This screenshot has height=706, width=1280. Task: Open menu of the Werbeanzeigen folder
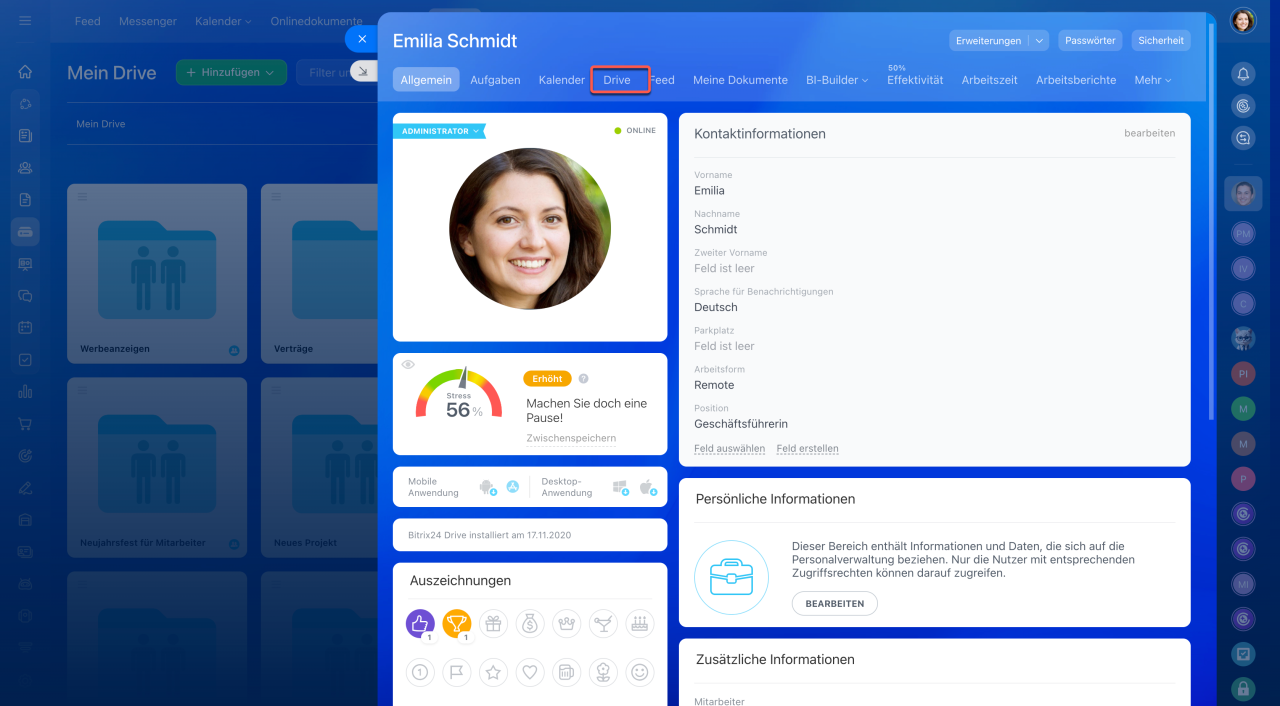point(83,196)
